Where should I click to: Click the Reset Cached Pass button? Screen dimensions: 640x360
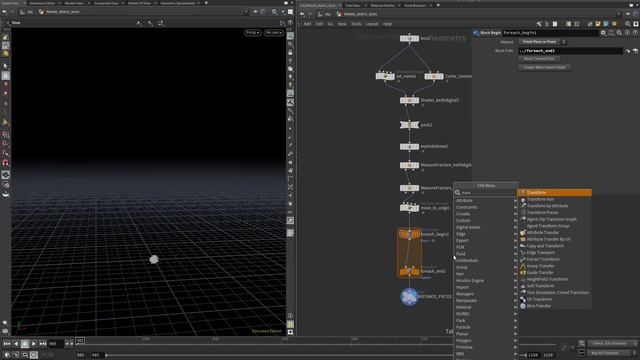coord(539,59)
